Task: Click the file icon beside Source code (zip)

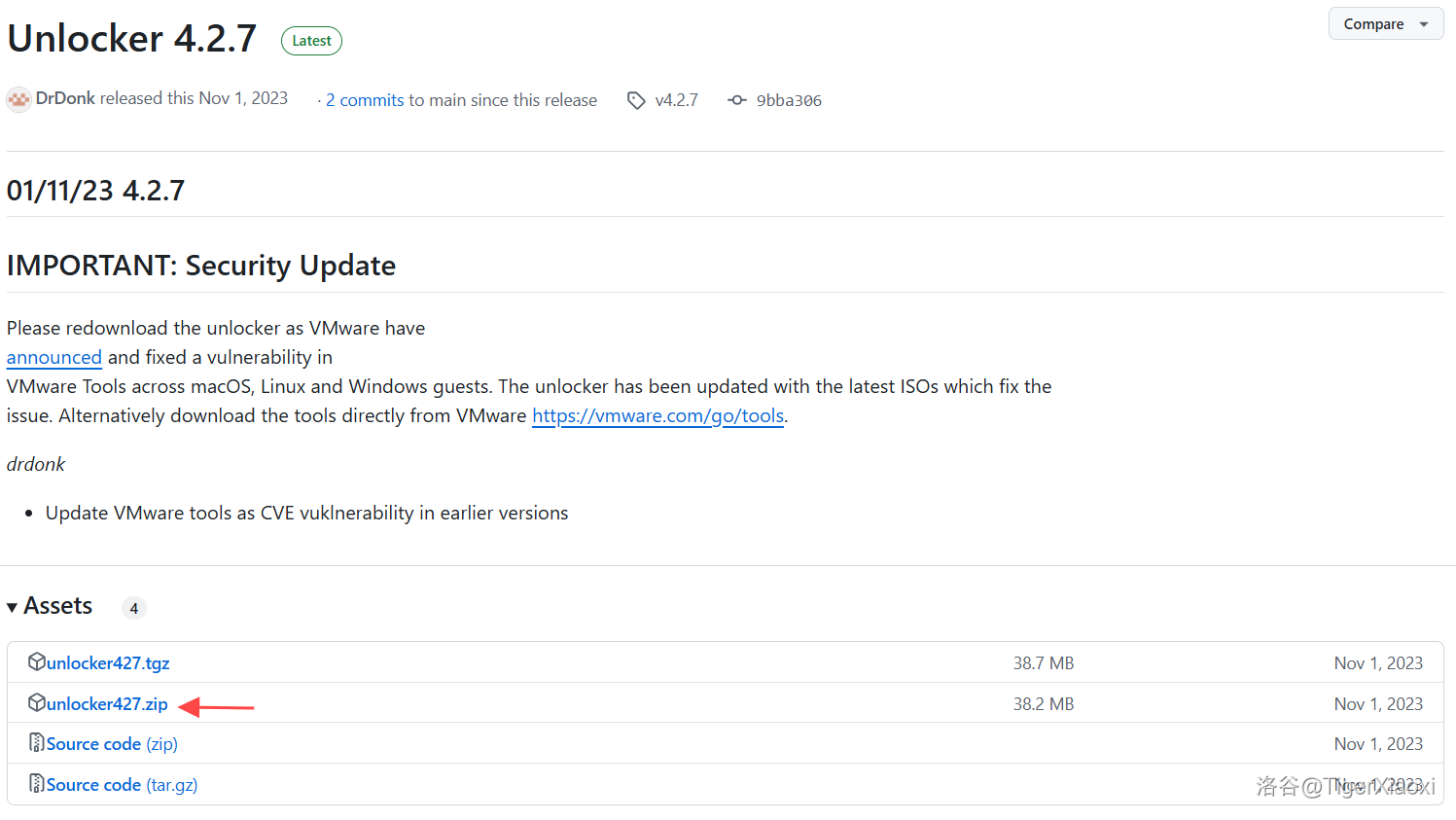Action: pyautogui.click(x=37, y=743)
